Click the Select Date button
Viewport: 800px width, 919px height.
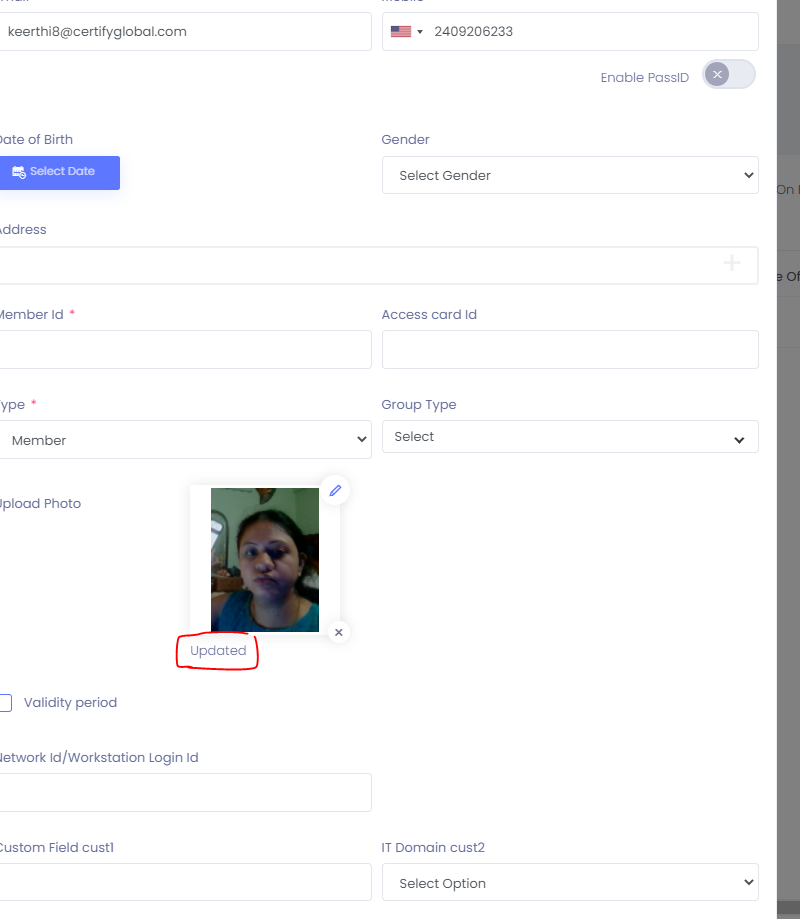(59, 172)
